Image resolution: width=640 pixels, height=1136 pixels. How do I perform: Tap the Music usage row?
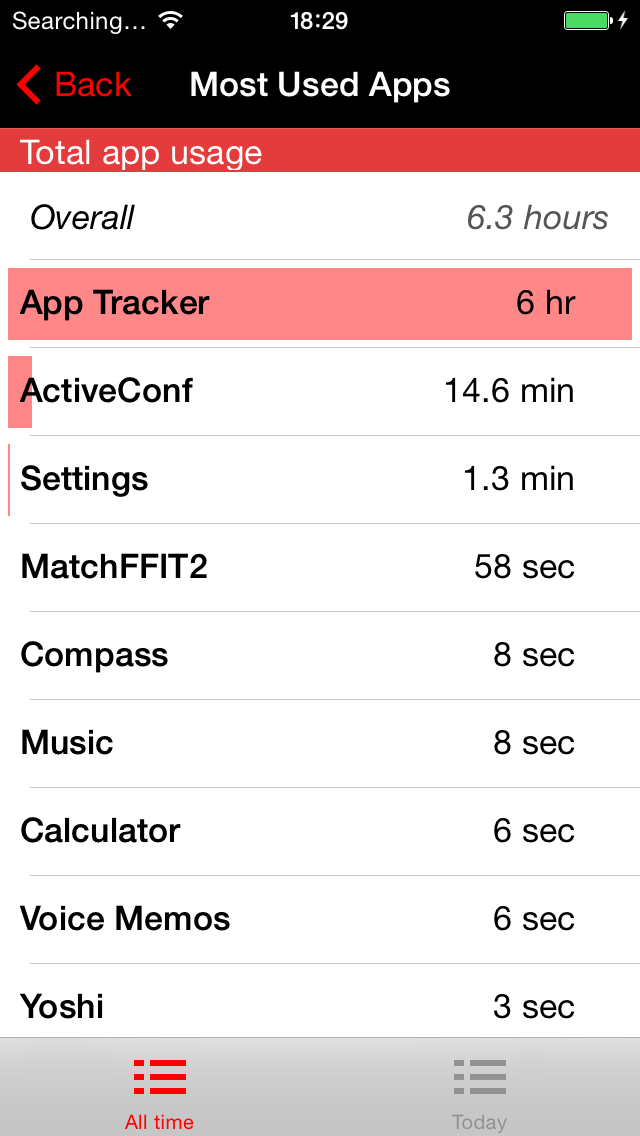[320, 743]
